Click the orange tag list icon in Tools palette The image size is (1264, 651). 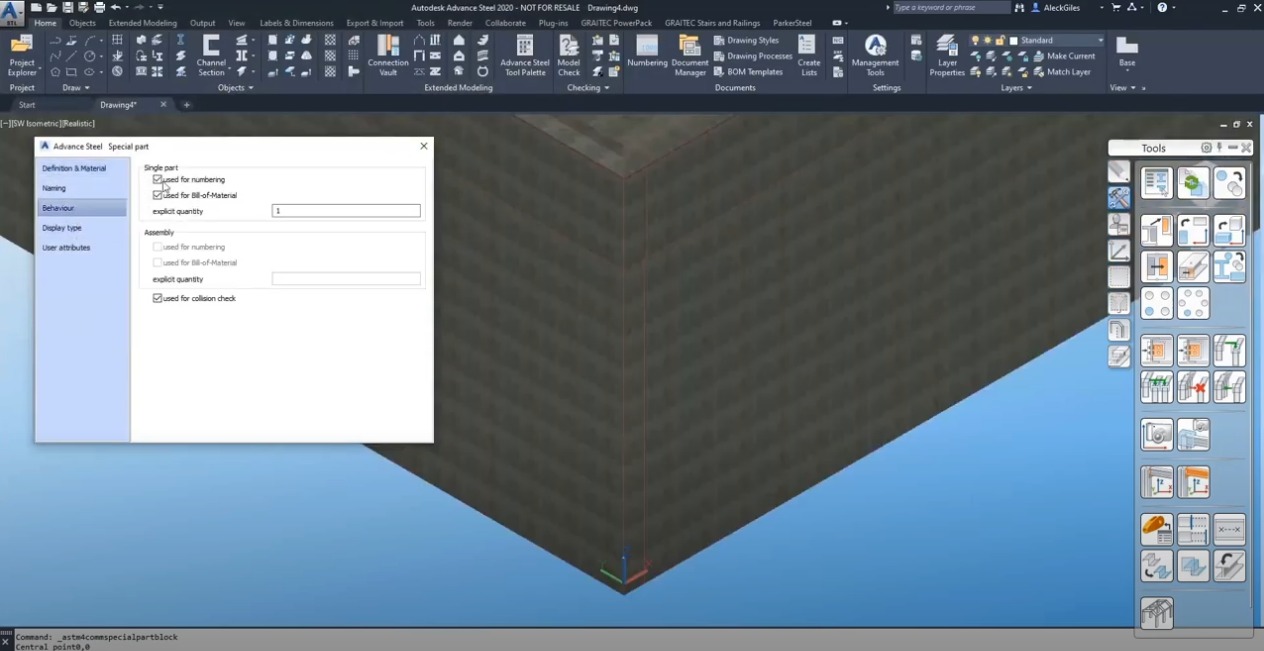click(1157, 529)
